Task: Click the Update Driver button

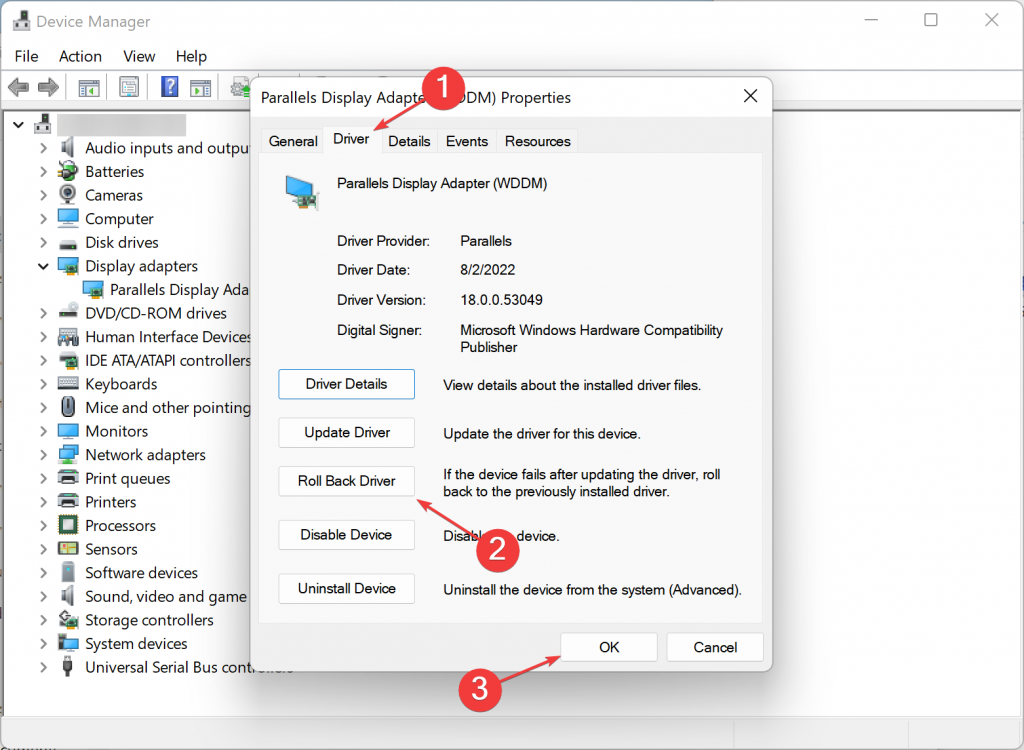Action: pos(347,432)
